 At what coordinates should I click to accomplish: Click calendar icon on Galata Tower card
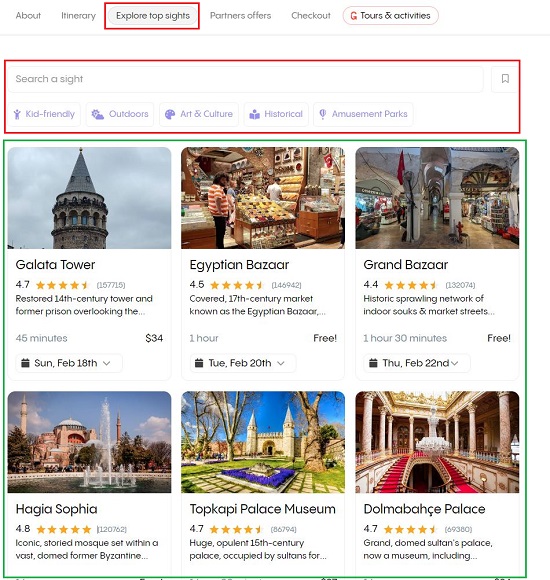point(25,363)
